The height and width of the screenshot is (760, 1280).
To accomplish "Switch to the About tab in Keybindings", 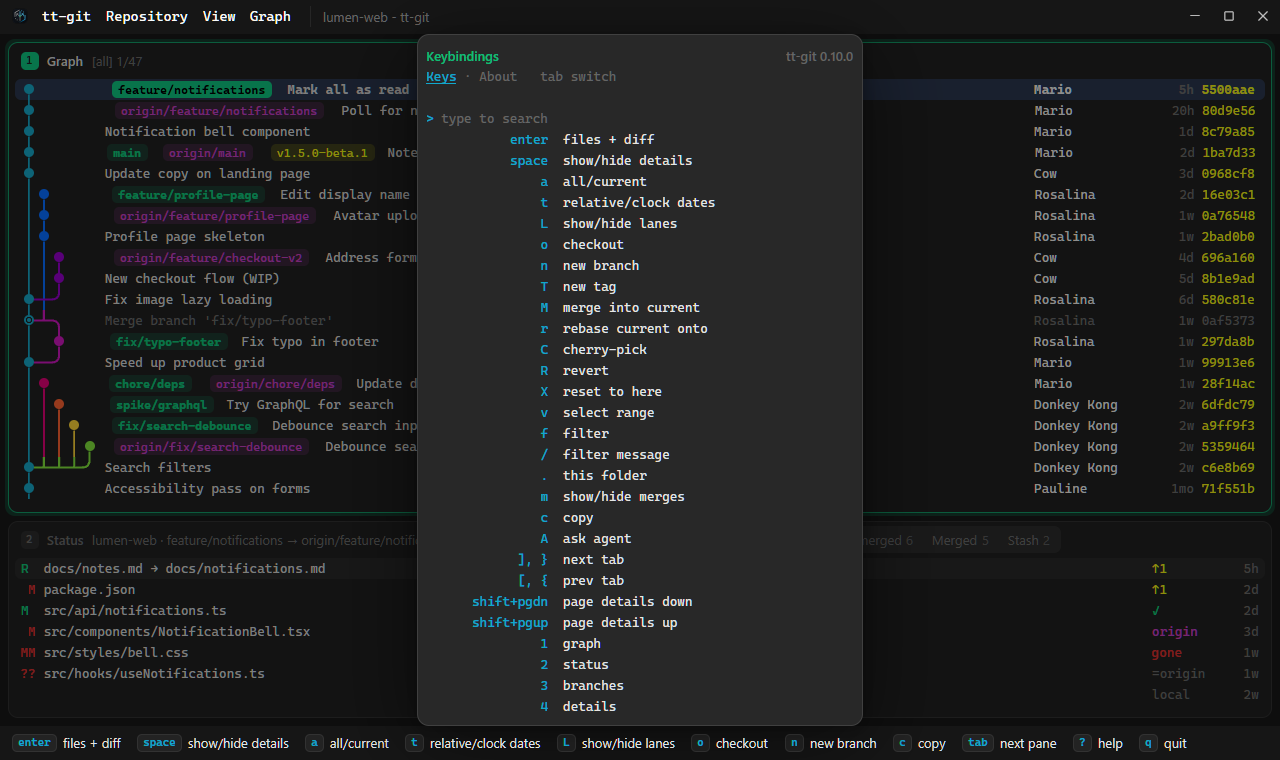I will [x=498, y=77].
